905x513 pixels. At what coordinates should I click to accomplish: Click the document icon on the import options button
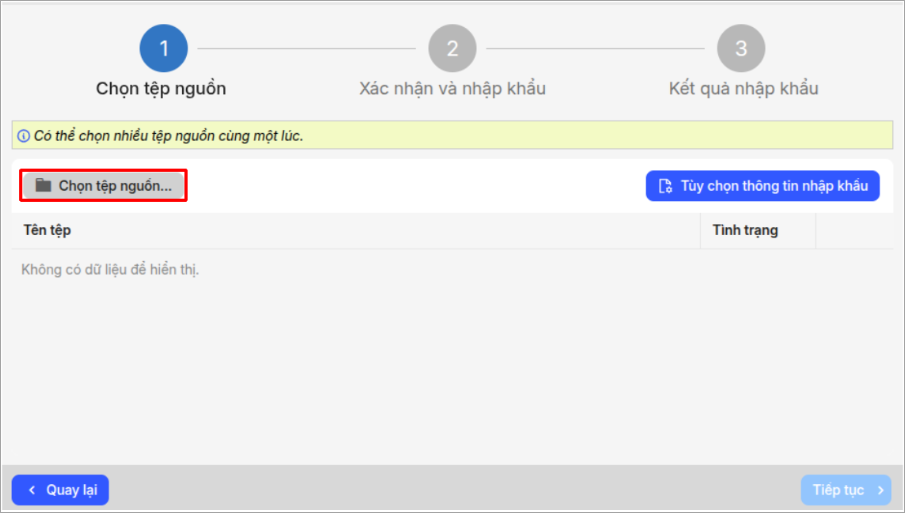tap(665, 186)
